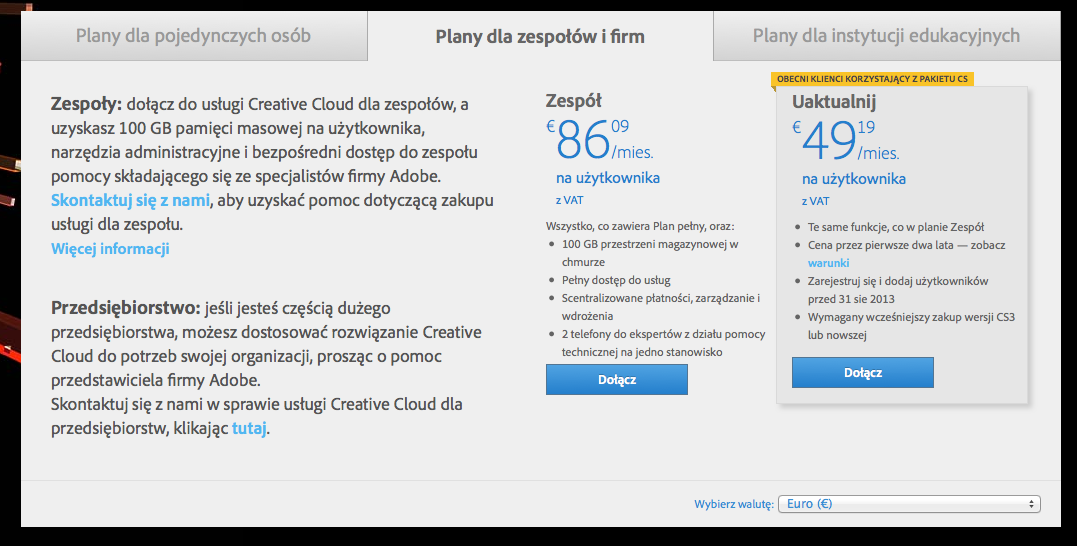The width and height of the screenshot is (1077, 546).
Task: Follow the tutaj link for enterprises
Action: click(249, 429)
